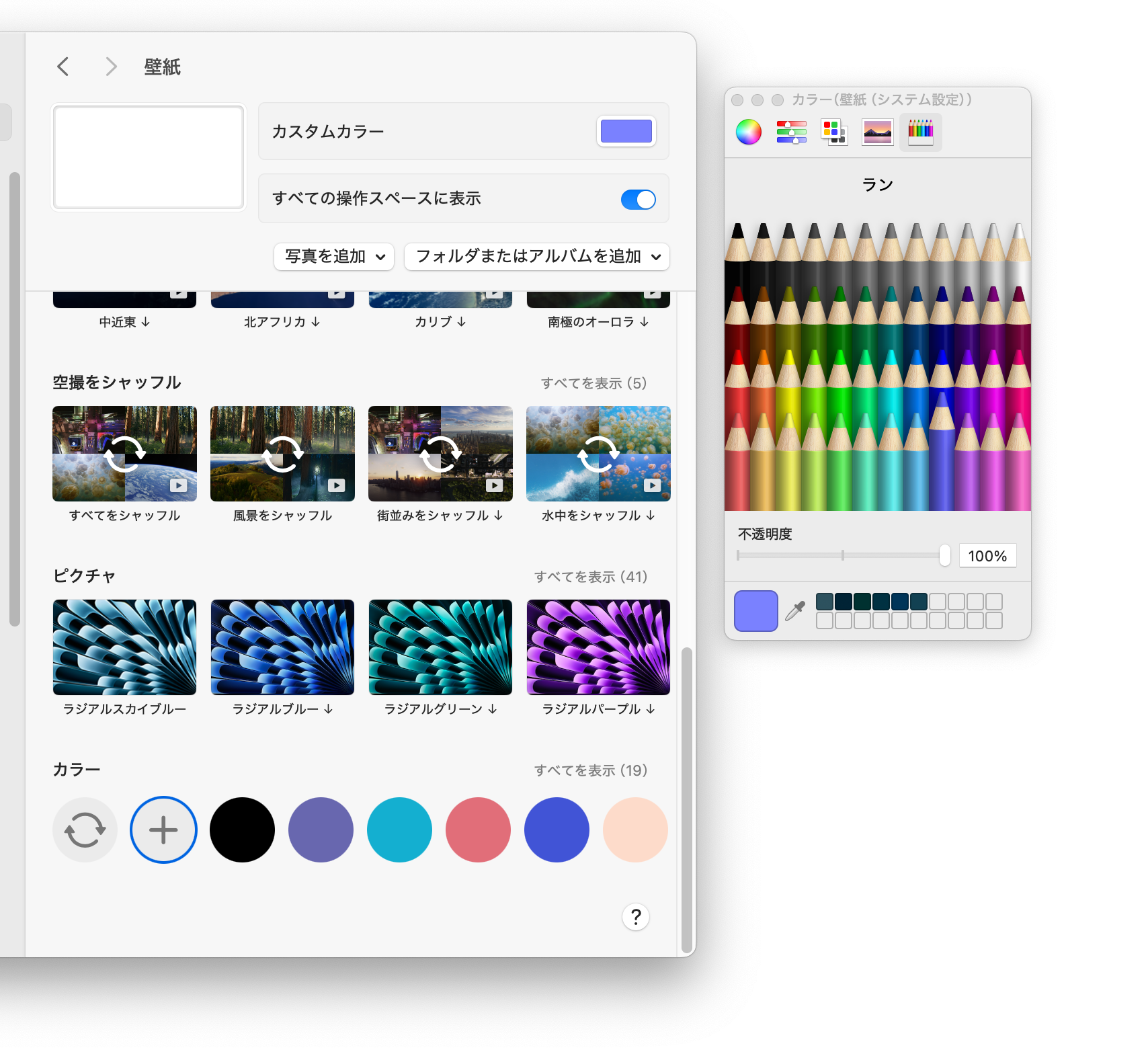The image size is (1148, 1050).
Task: Download ラジアルパープル picture
Action: [651, 709]
